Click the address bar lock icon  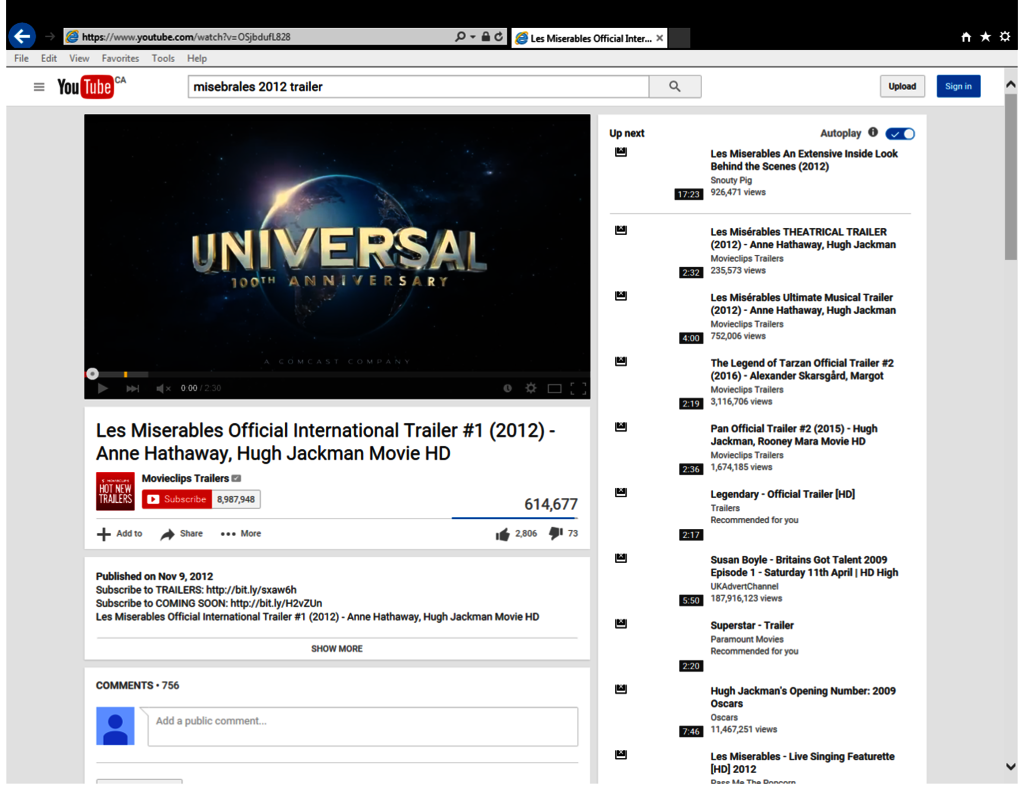485,37
